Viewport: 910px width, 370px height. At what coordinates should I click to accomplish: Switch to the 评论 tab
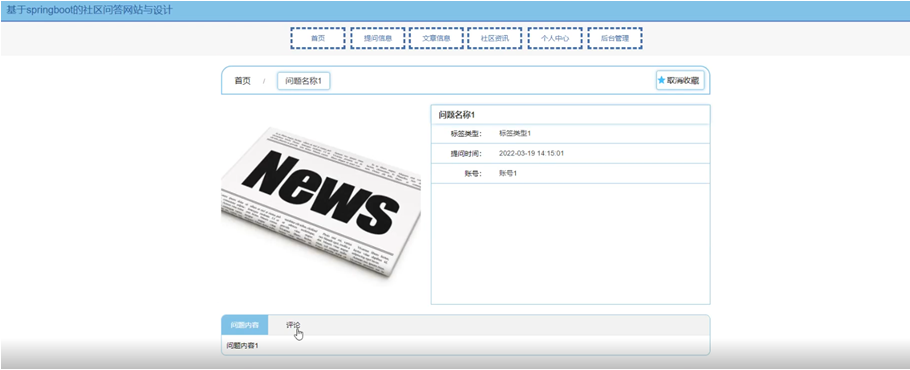(293, 325)
